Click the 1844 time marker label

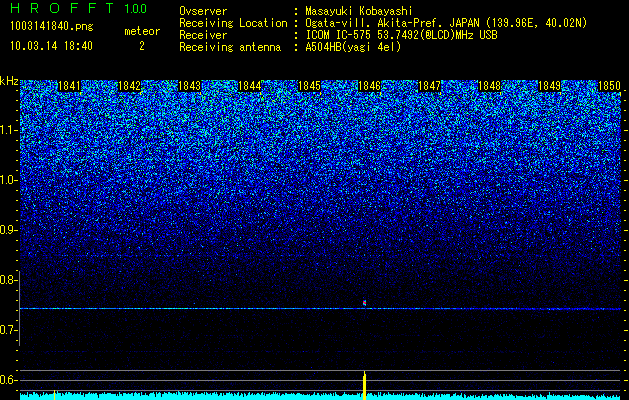[x=250, y=86]
